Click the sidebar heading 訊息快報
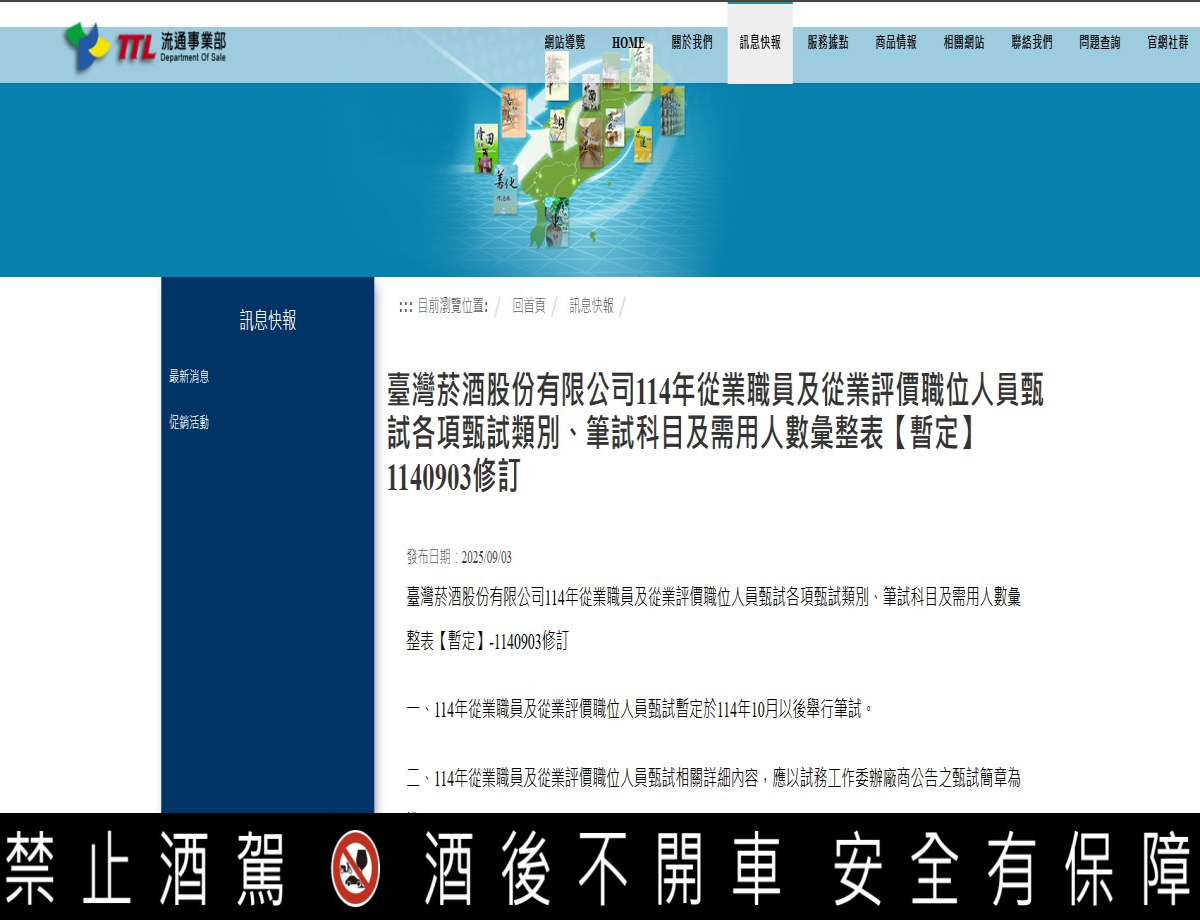The image size is (1200, 920). (x=268, y=321)
